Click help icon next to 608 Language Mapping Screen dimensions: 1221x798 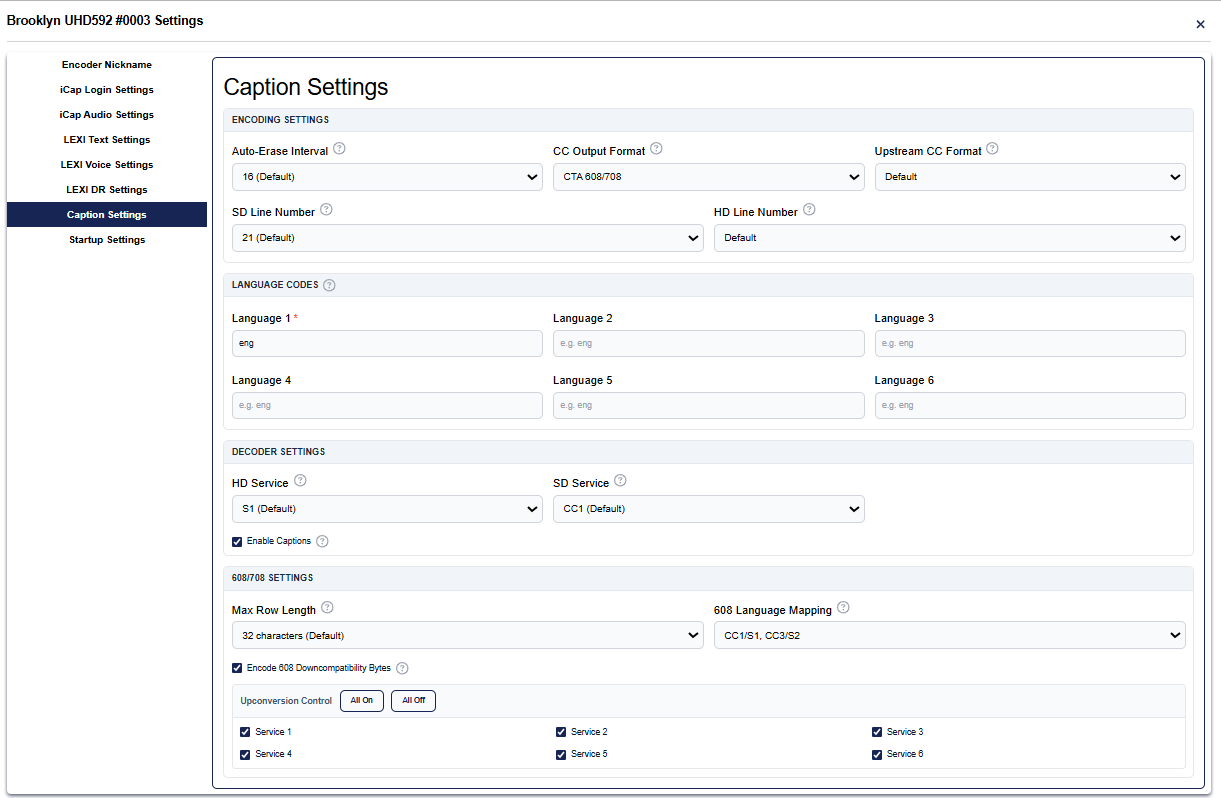(x=843, y=608)
